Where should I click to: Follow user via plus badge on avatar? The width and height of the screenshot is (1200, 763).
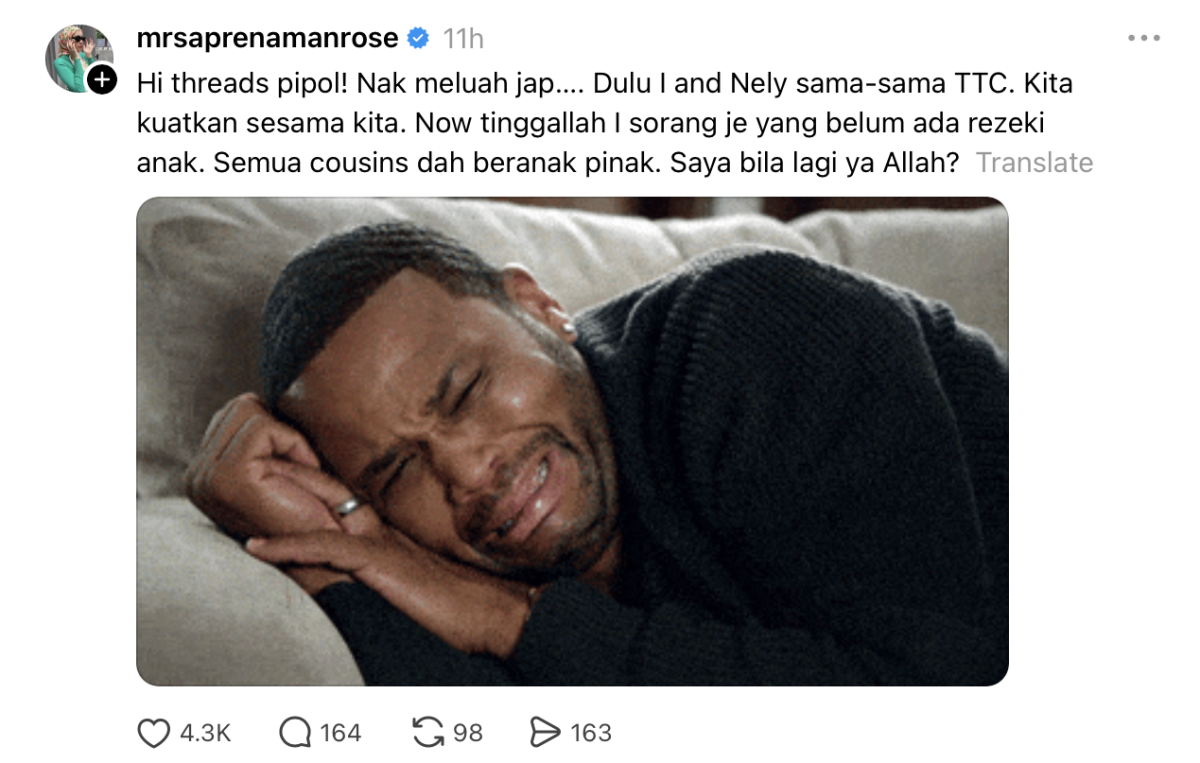(102, 79)
